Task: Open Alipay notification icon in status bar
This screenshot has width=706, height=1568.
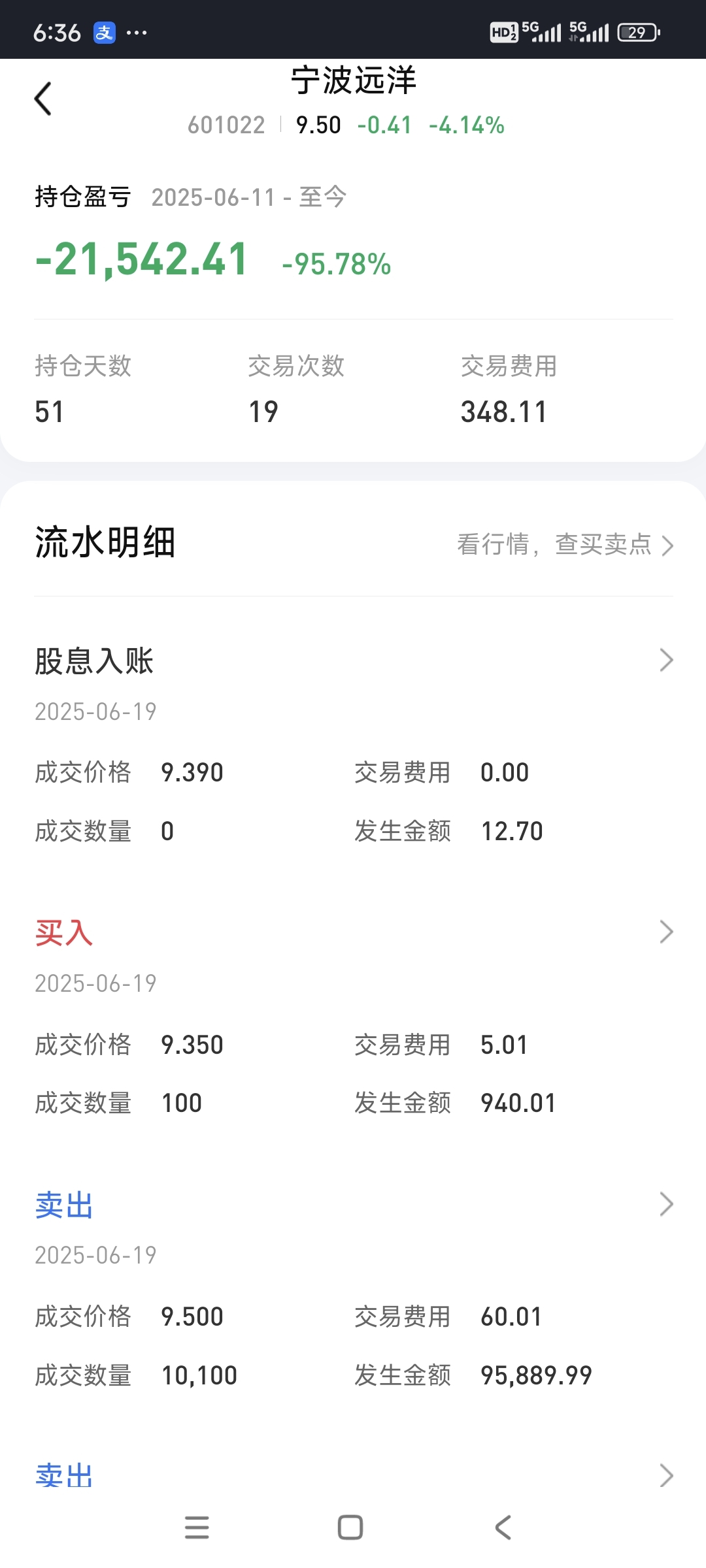Action: pyautogui.click(x=105, y=32)
